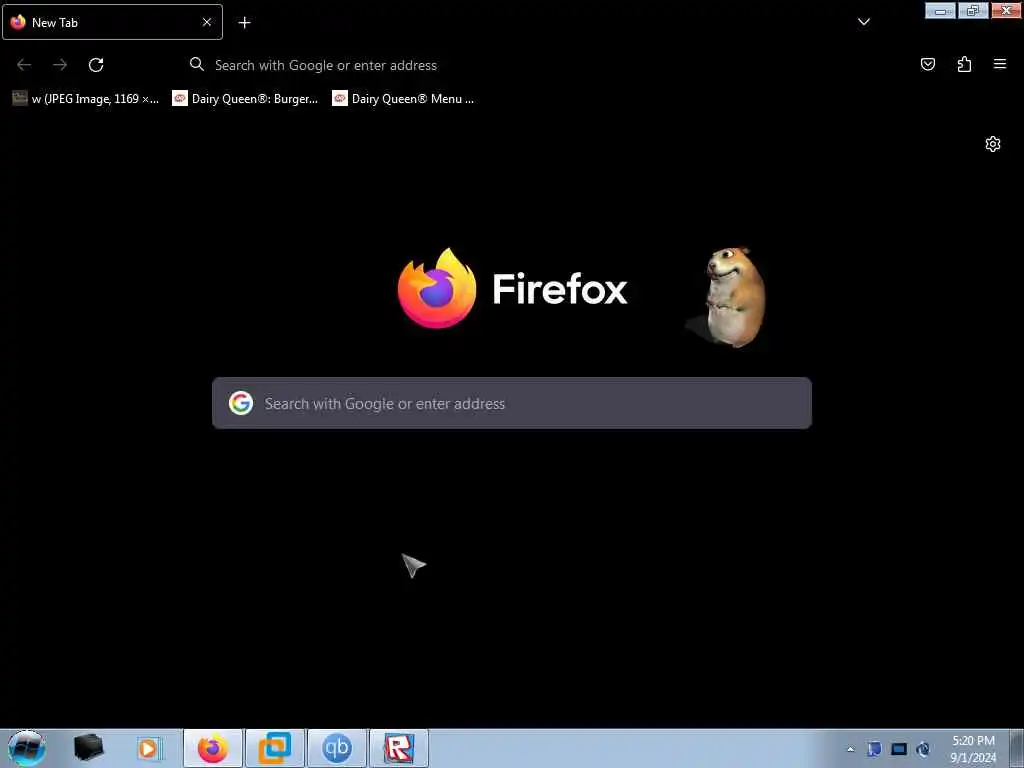Screen dimensions: 1024x768
Task: Reload the current page
Action: click(x=96, y=65)
